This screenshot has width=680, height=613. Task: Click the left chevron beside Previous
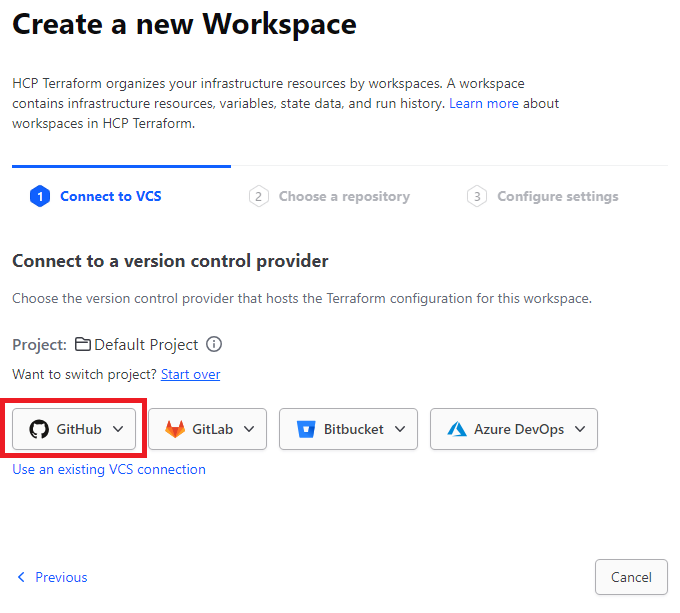[21, 577]
